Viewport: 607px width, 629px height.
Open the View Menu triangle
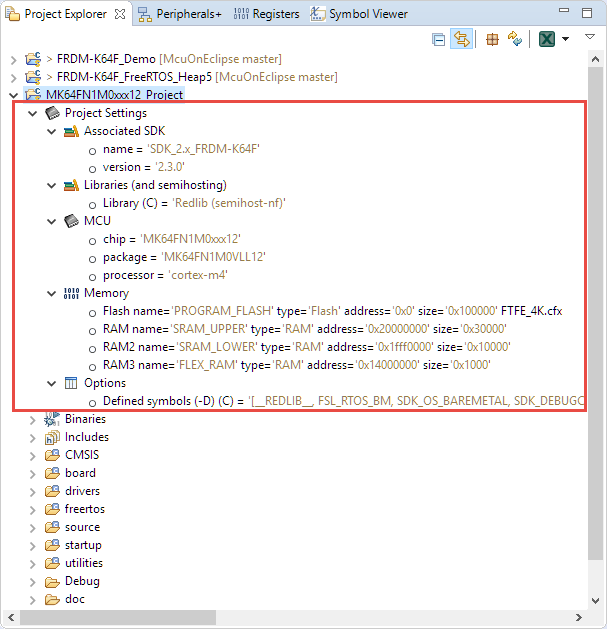587,39
